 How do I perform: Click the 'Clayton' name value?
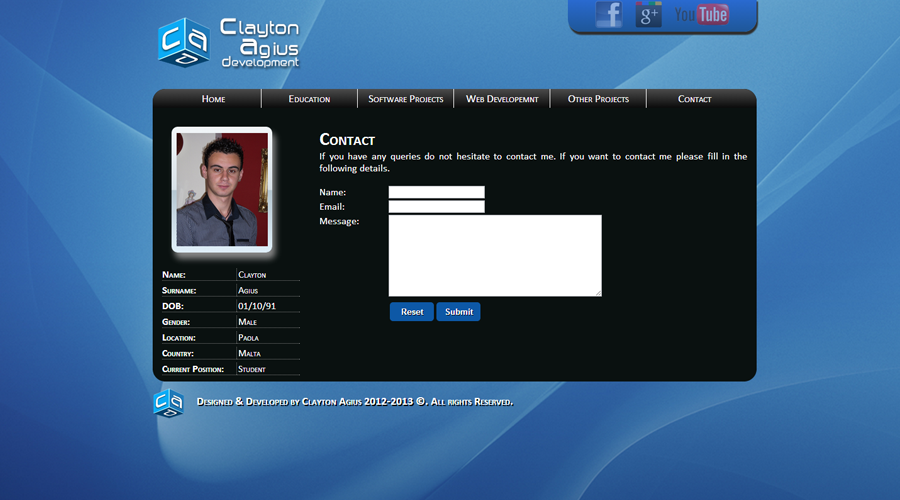click(x=252, y=275)
